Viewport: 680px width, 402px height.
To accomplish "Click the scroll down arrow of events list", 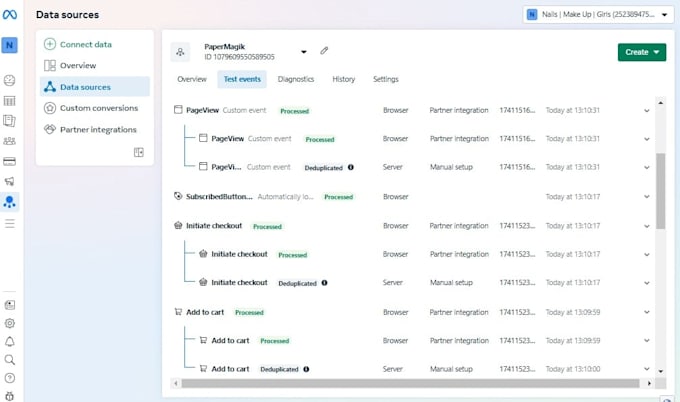I will click(x=660, y=371).
